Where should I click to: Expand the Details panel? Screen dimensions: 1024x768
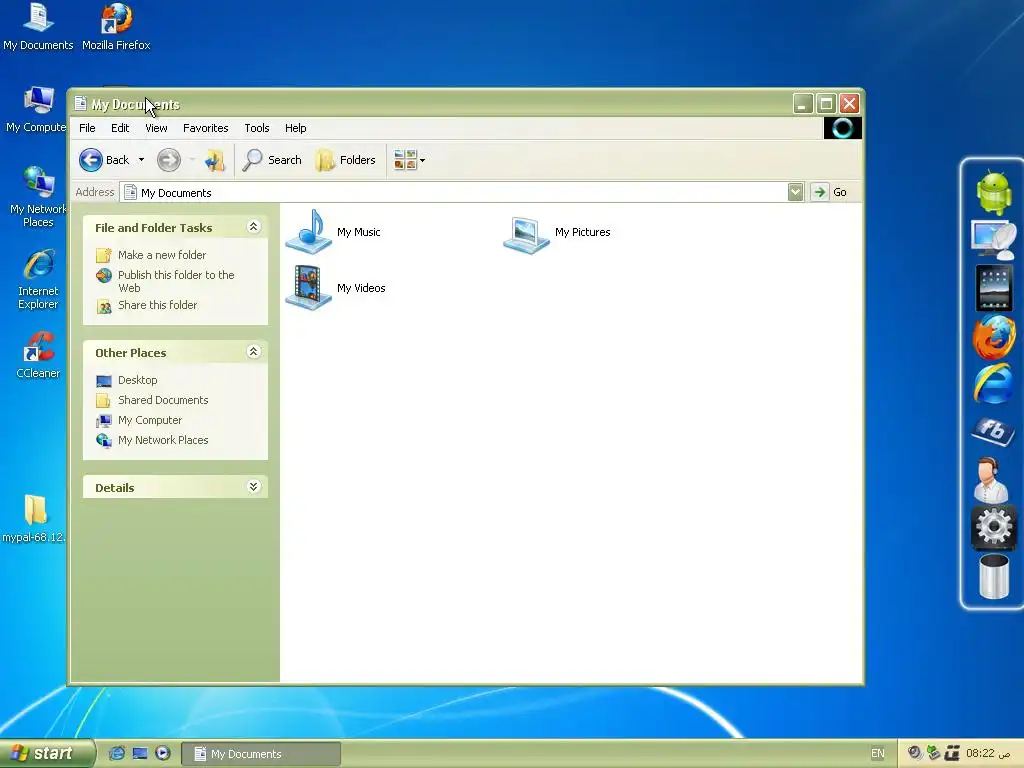[x=253, y=487]
